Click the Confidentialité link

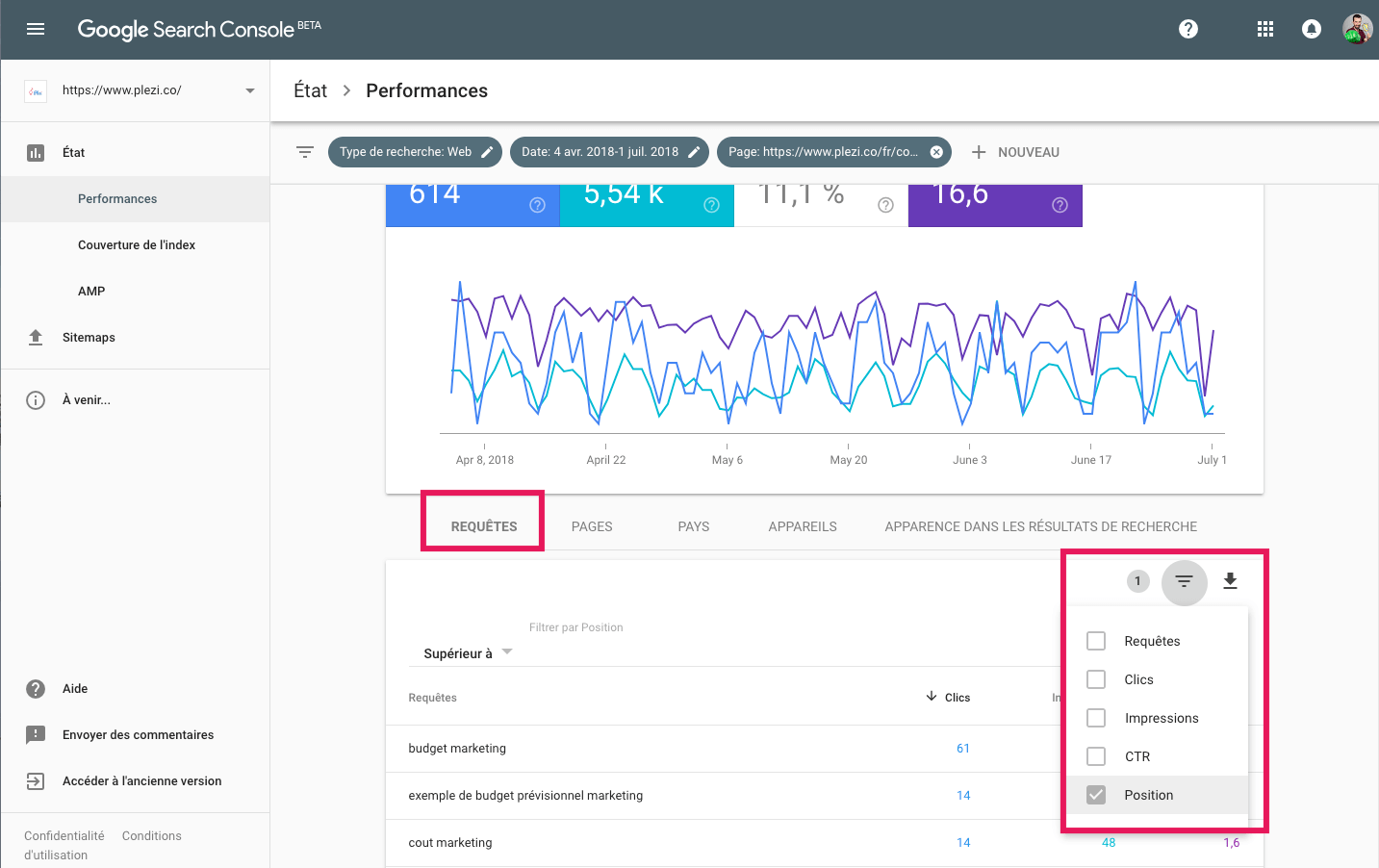coord(64,836)
